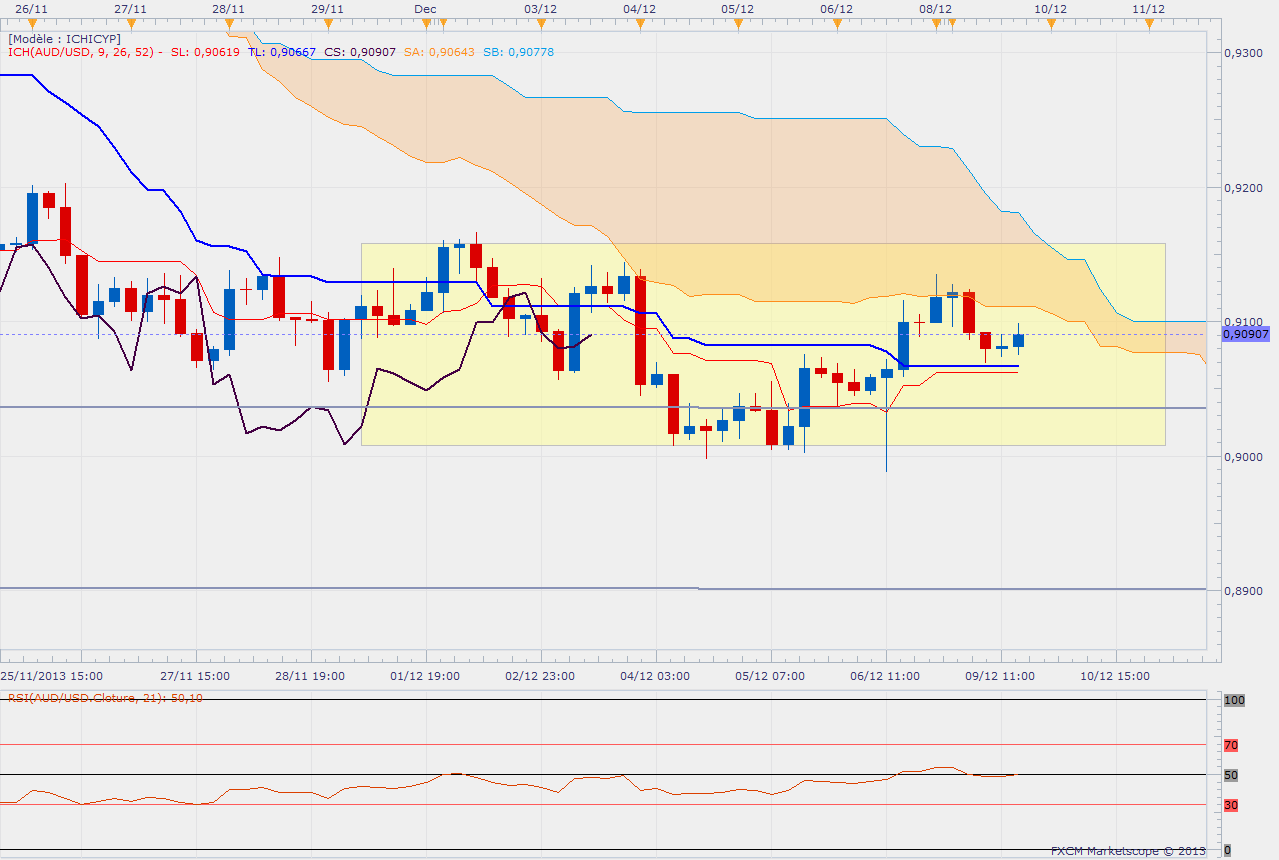Click the SB: 0,90778 value
1279x860 pixels.
point(518,52)
